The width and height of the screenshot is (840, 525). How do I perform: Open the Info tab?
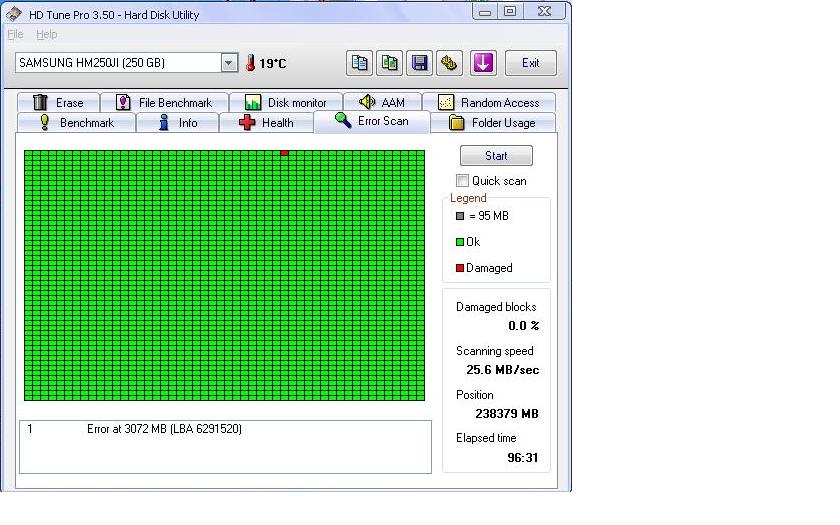(x=178, y=123)
